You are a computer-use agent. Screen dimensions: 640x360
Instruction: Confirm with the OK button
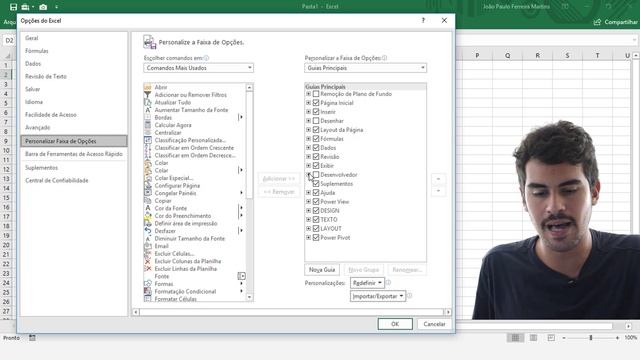tap(395, 324)
